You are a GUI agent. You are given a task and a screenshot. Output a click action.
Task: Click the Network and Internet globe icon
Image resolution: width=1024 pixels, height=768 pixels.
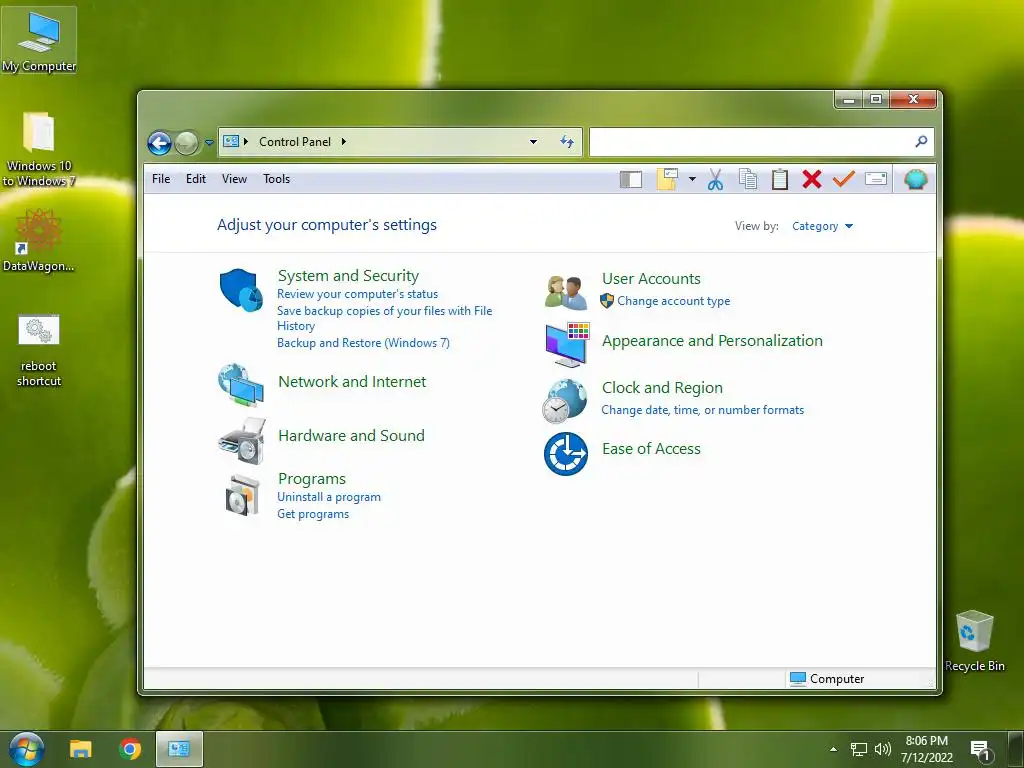click(241, 385)
